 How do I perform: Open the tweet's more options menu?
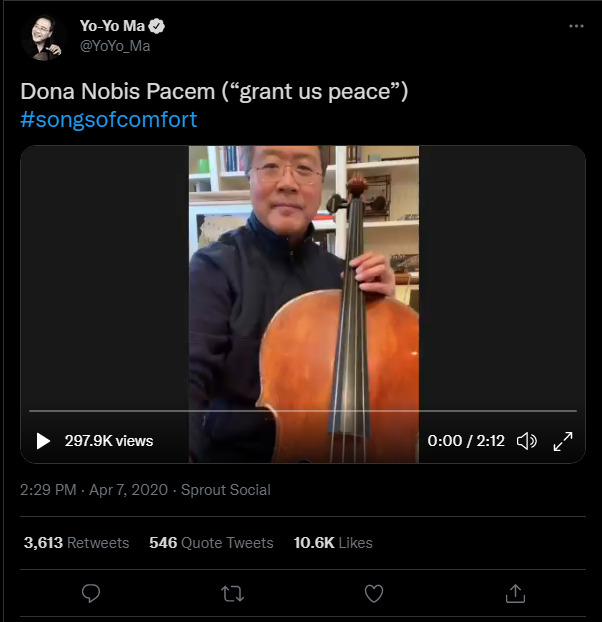tap(575, 26)
